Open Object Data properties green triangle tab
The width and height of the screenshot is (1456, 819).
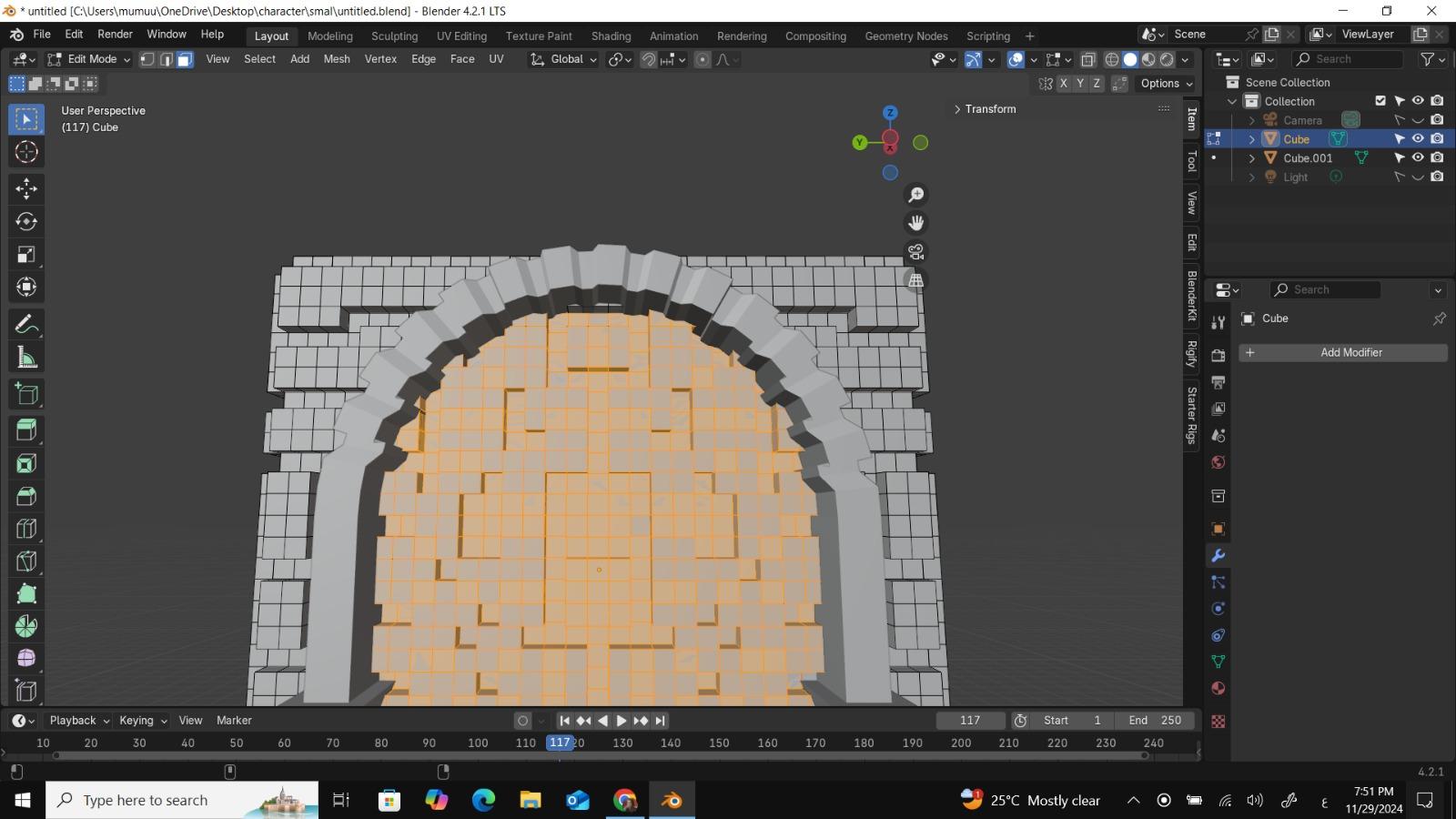point(1218,662)
